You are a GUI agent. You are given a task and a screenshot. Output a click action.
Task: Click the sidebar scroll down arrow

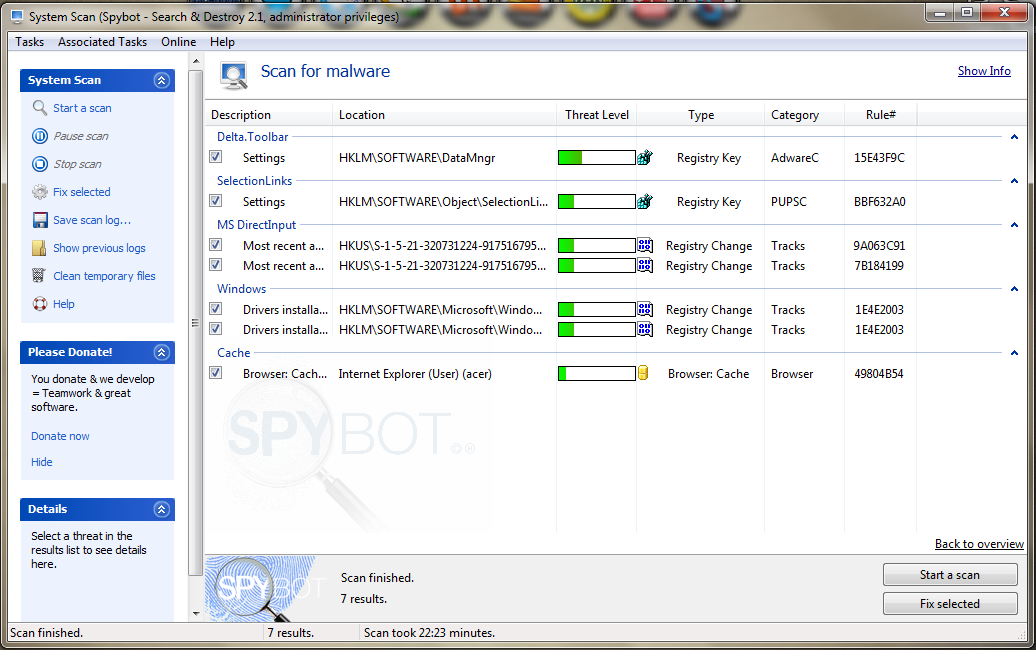[x=196, y=614]
